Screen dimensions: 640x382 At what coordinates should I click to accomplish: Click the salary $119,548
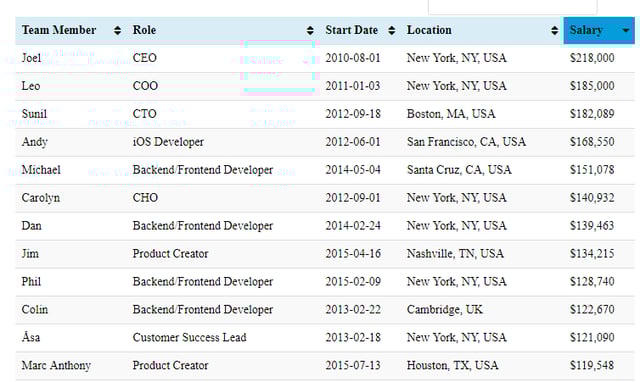point(592,366)
